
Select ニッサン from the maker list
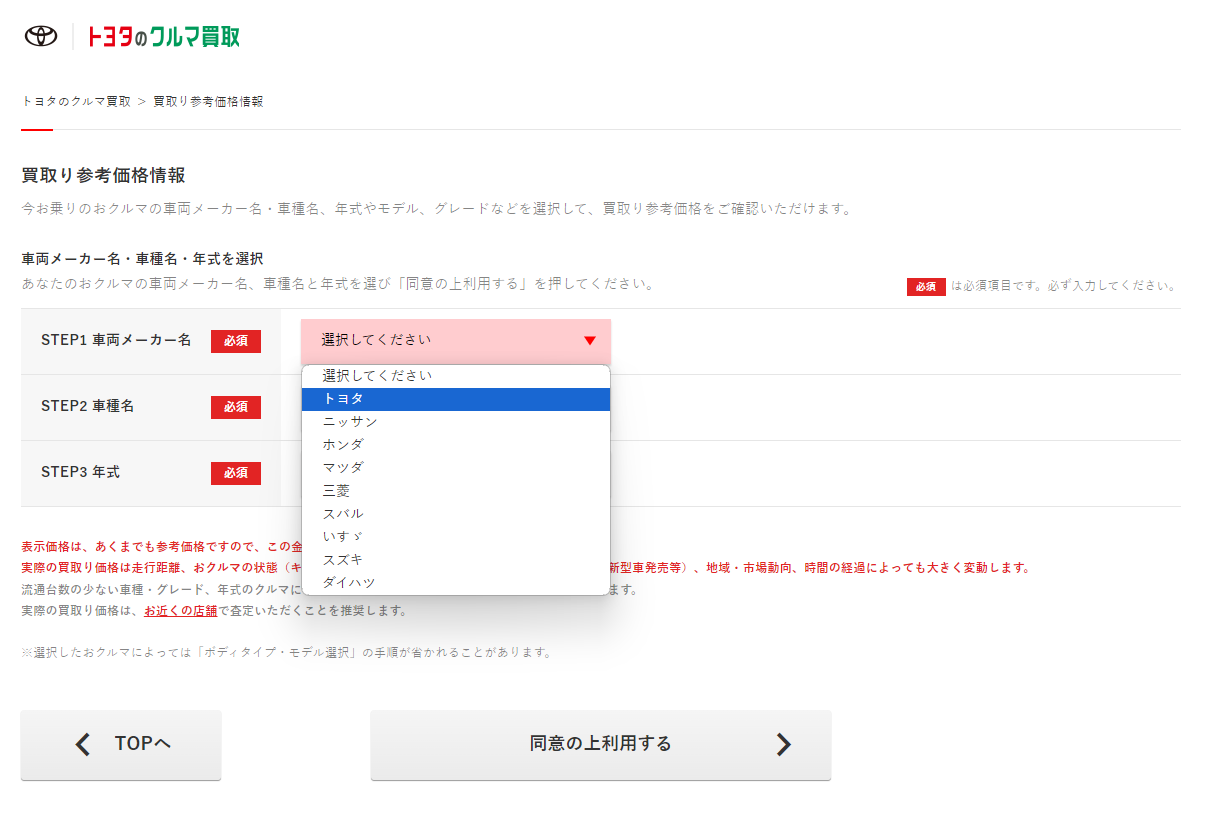456,422
